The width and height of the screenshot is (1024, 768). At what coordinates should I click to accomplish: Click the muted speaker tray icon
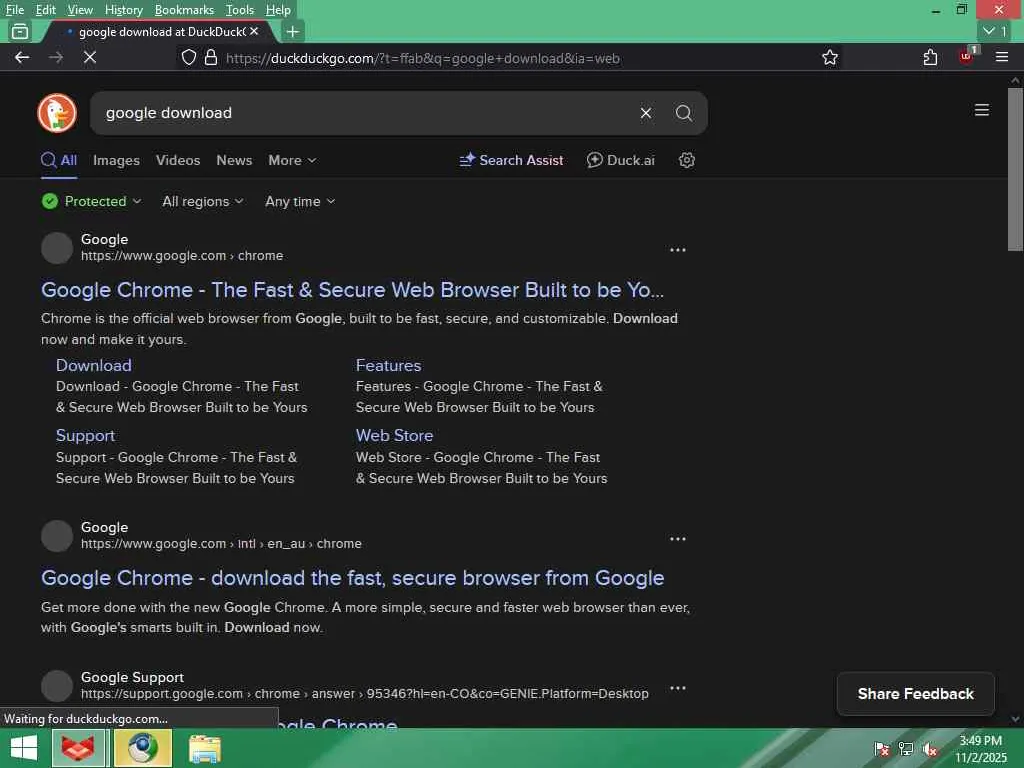tap(930, 749)
